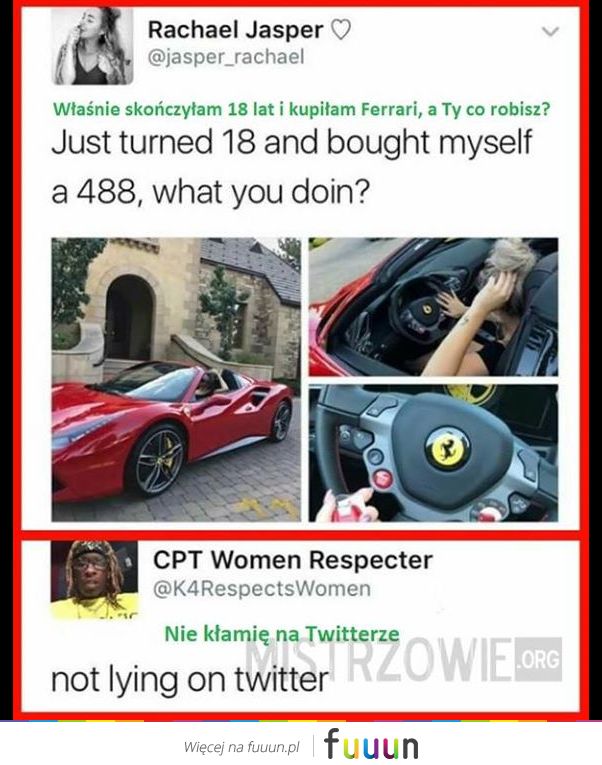Open the Rachael Jasper display name
602x765 pixels.
(235, 30)
